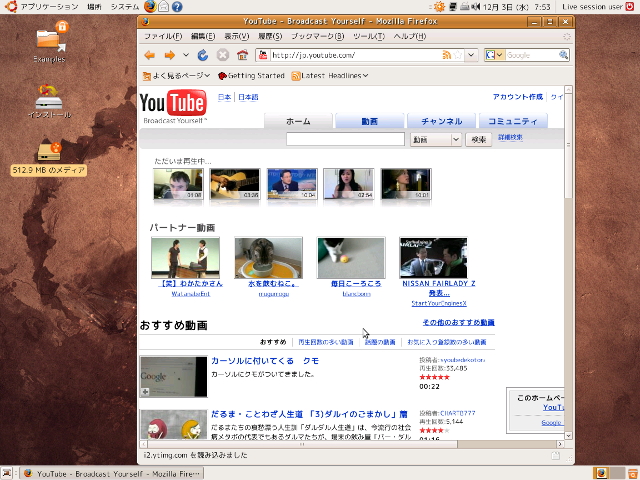Image resolution: width=640 pixels, height=480 pixels.
Task: Click the help question mark panel icon
Action: 177,7
